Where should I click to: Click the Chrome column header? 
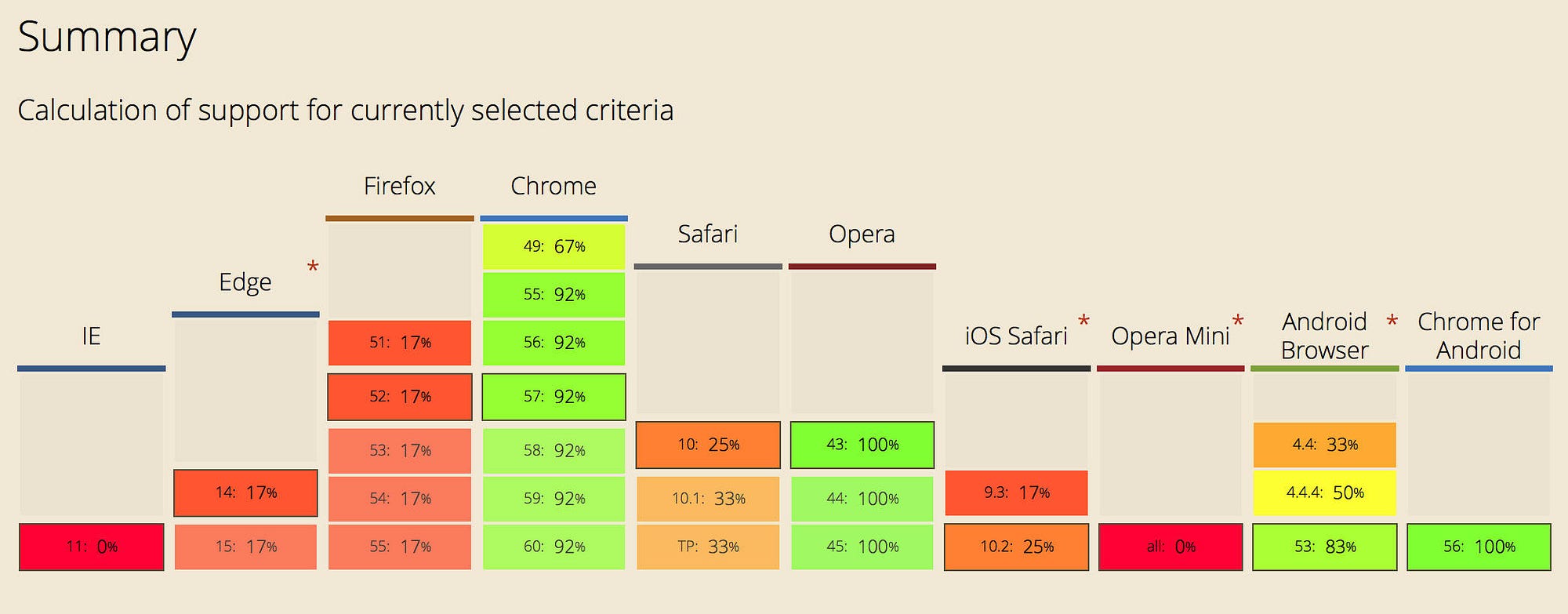tap(554, 186)
